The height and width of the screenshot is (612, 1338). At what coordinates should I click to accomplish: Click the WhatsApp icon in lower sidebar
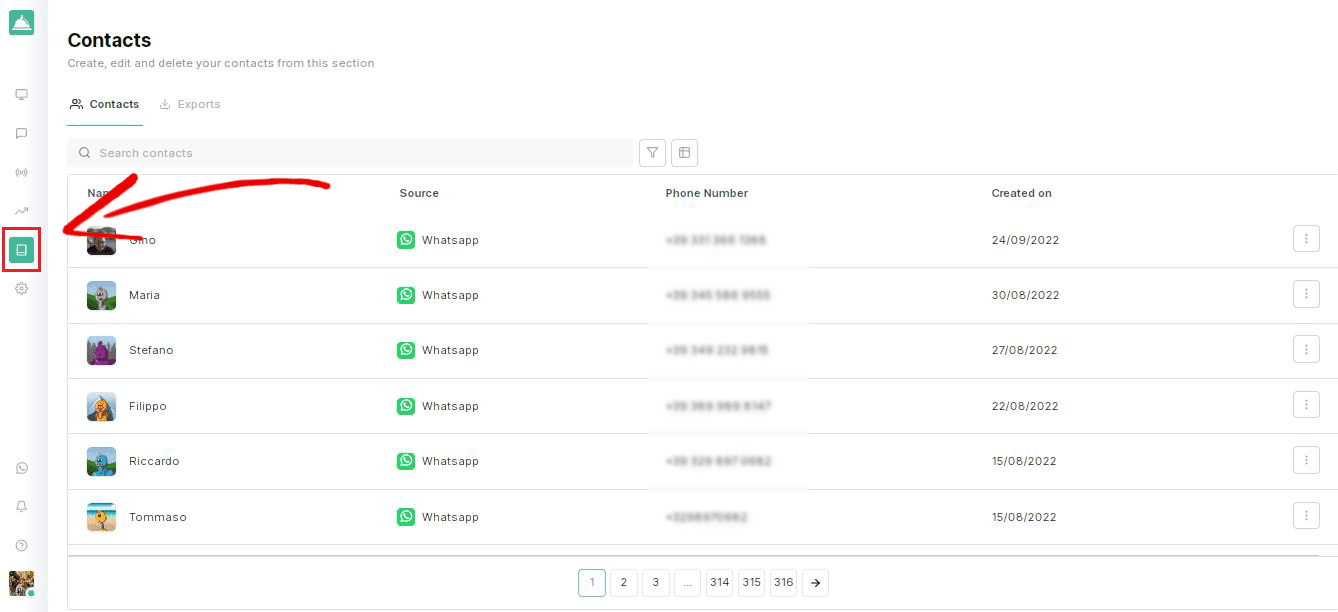[x=21, y=468]
